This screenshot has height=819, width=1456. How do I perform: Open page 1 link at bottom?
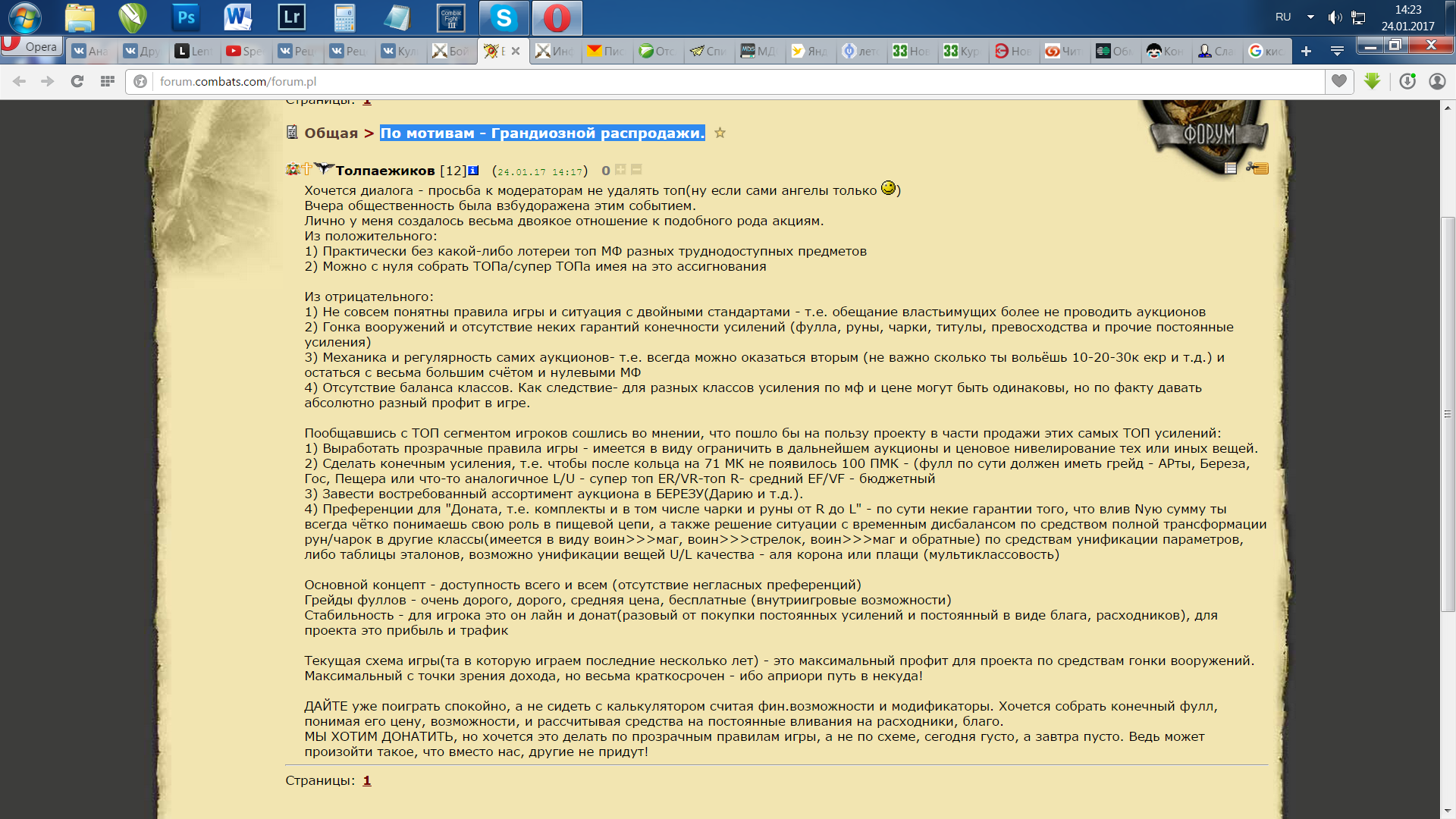coord(367,780)
